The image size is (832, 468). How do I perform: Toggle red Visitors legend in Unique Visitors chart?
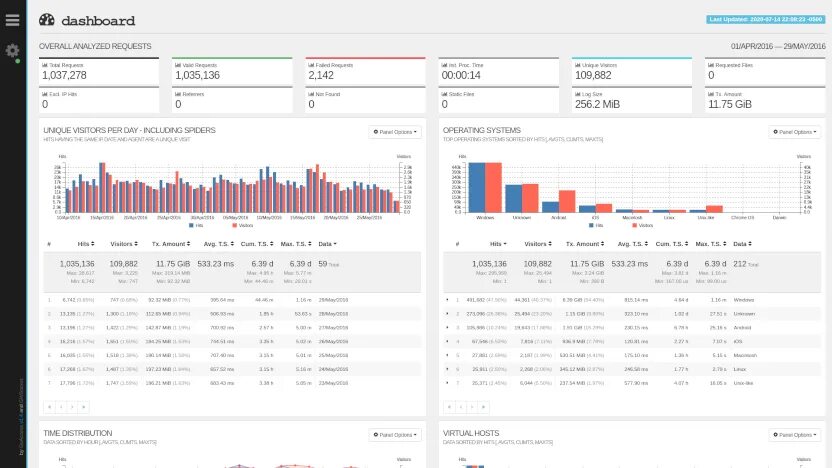pyautogui.click(x=243, y=226)
